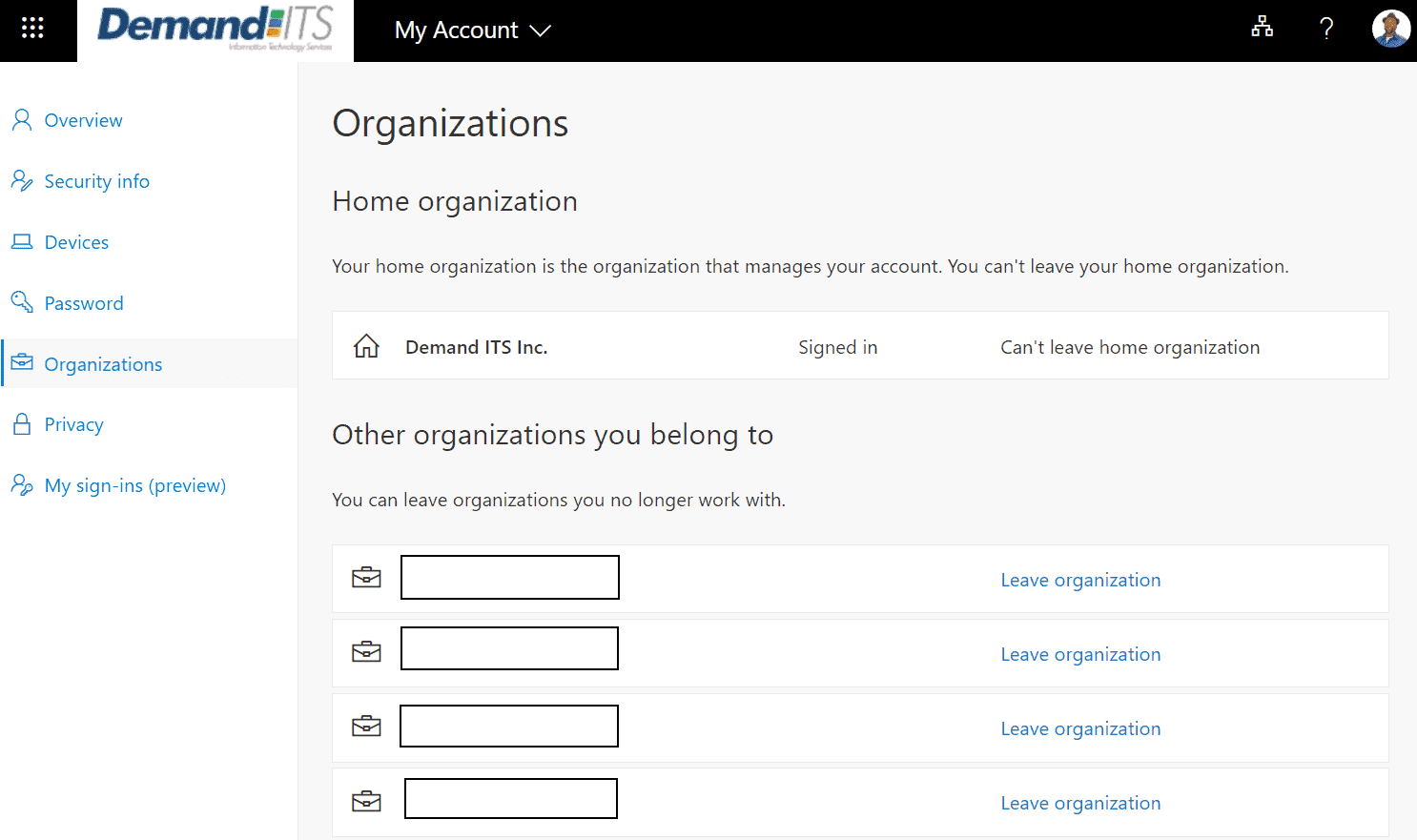The image size is (1417, 840).
Task: Click the home icon beside Demand ITS Inc.
Action: tap(366, 345)
